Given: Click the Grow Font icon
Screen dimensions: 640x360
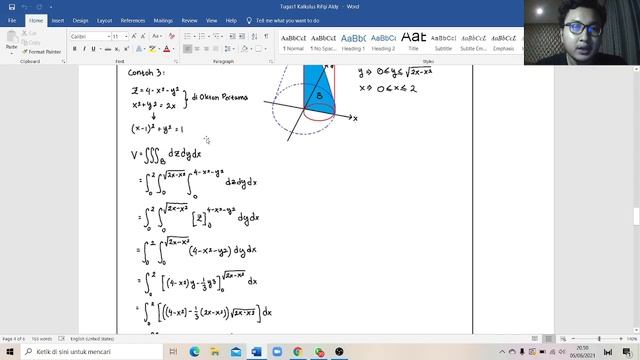Looking at the screenshot, I should tap(134, 36).
